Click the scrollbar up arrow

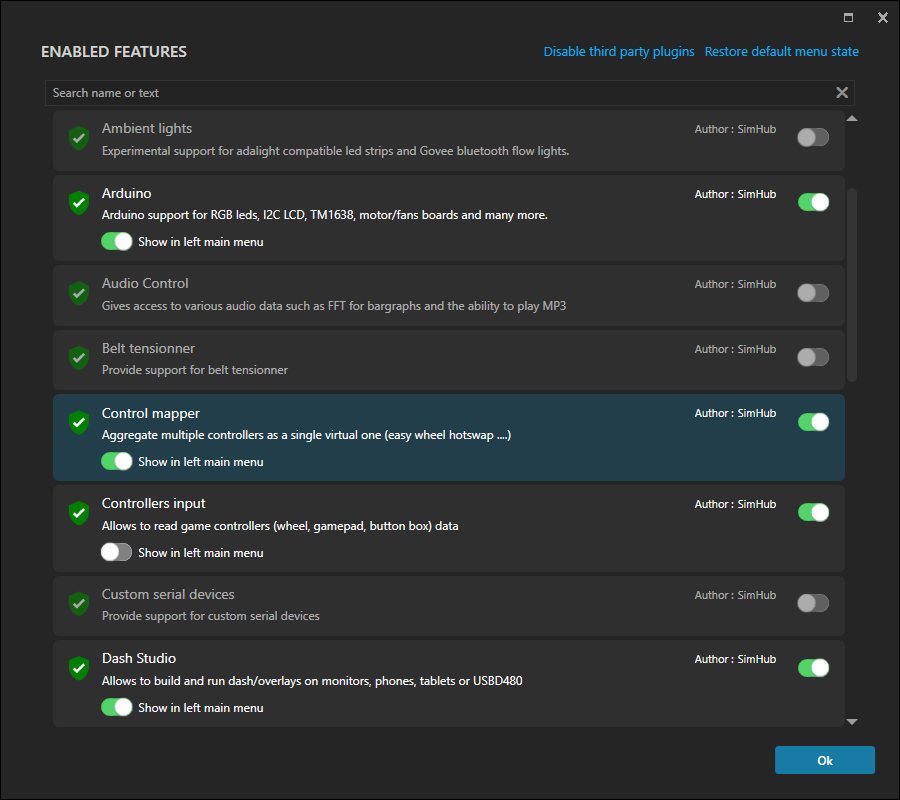pos(852,118)
